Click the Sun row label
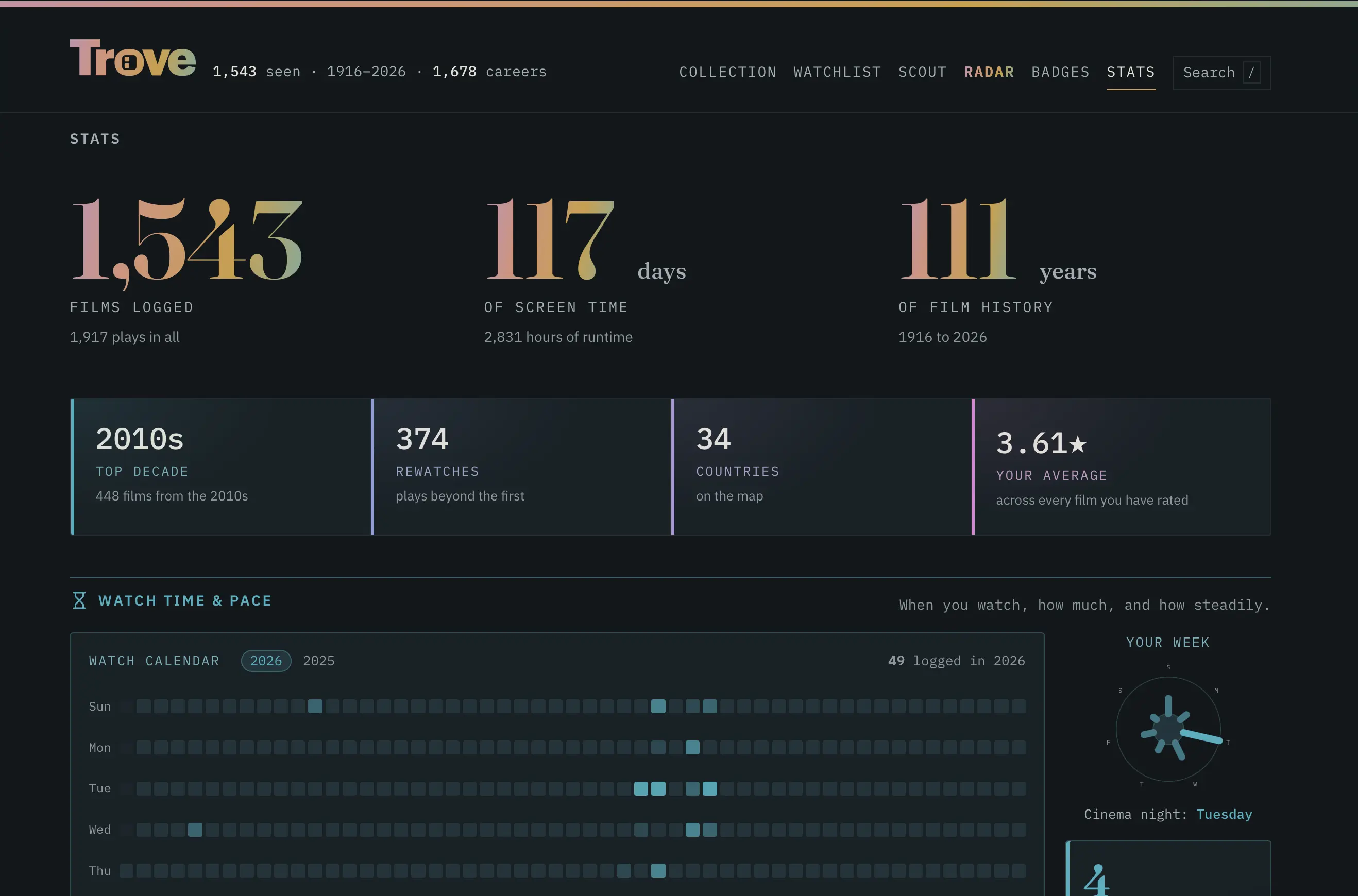Viewport: 1358px width, 896px height. pos(100,707)
